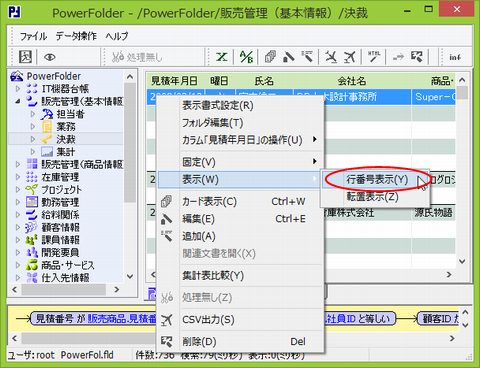Open the ファイル menu
This screenshot has height=368, width=480.
point(33,36)
